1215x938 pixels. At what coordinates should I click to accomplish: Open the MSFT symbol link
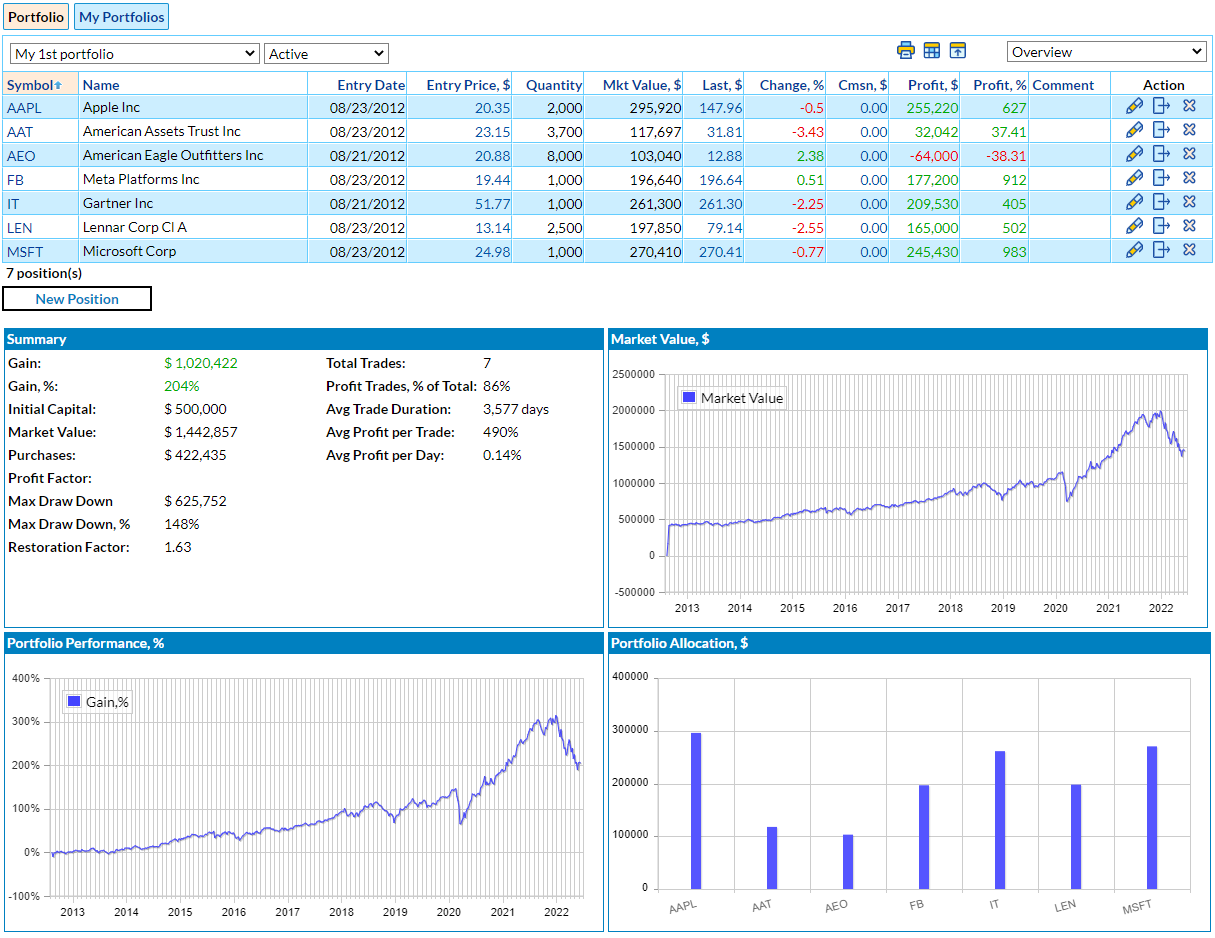pos(25,251)
